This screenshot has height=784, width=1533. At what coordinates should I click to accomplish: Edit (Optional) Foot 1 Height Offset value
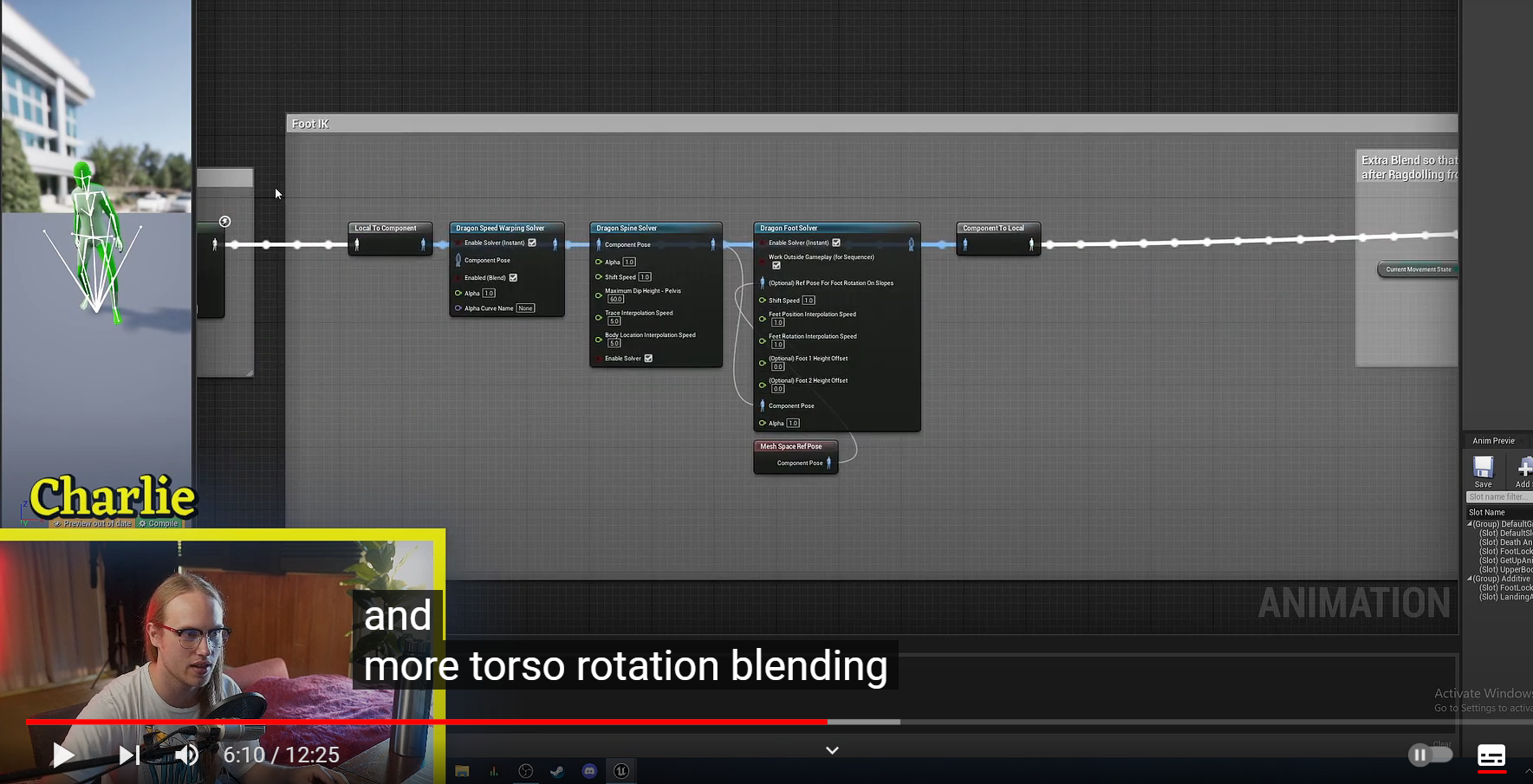(x=777, y=366)
